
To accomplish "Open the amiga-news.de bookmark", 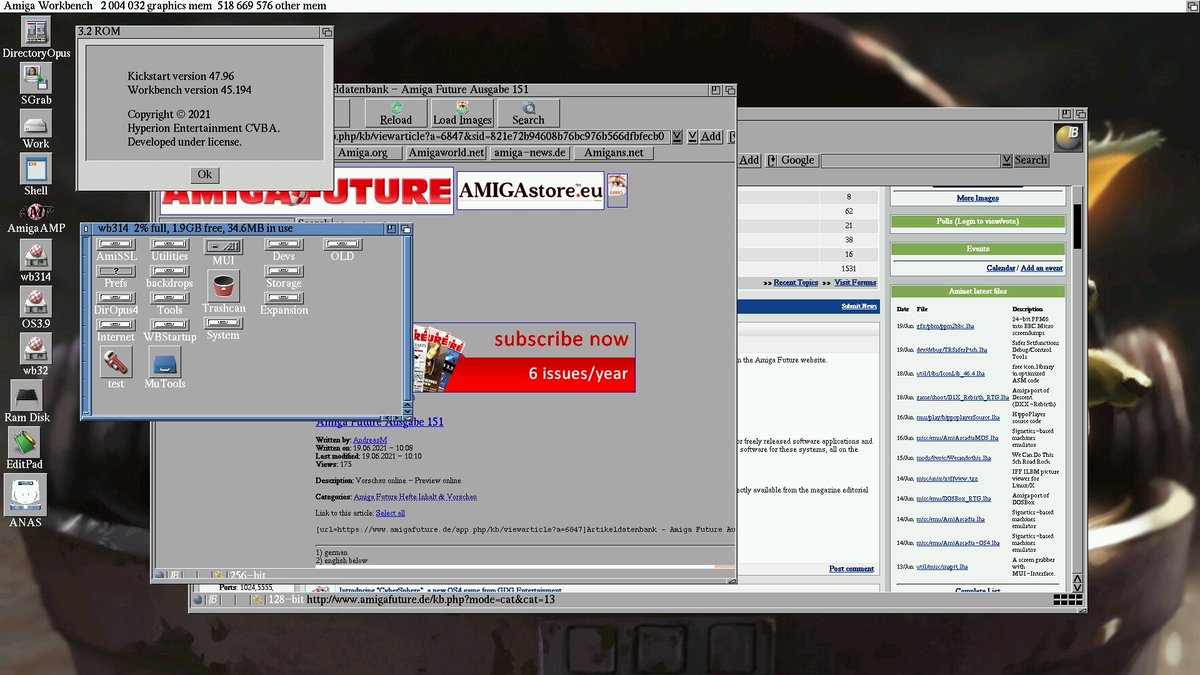I will tap(530, 153).
